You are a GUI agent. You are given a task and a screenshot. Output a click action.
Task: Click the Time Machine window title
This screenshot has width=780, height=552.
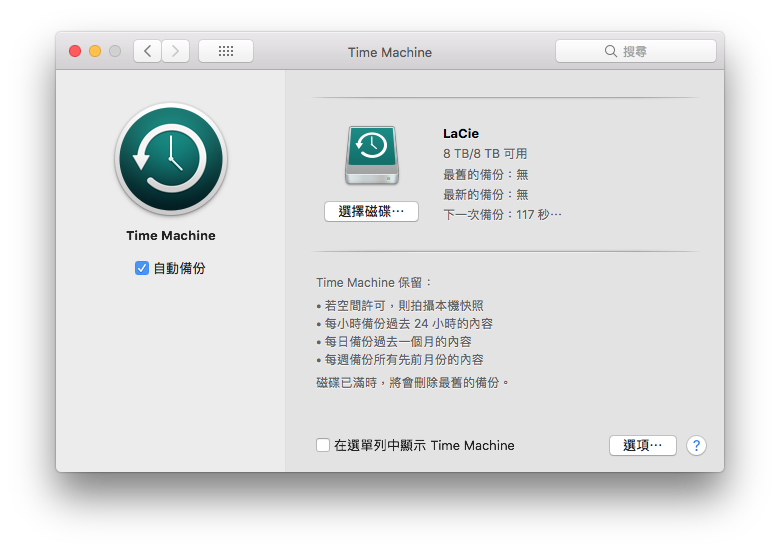pyautogui.click(x=390, y=52)
